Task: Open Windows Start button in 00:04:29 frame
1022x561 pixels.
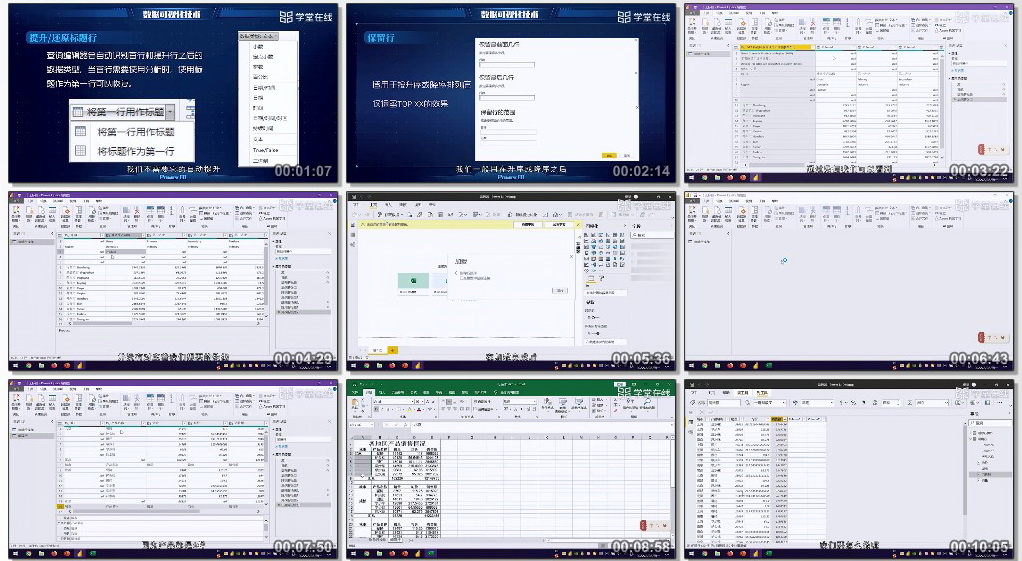Action: point(14,367)
